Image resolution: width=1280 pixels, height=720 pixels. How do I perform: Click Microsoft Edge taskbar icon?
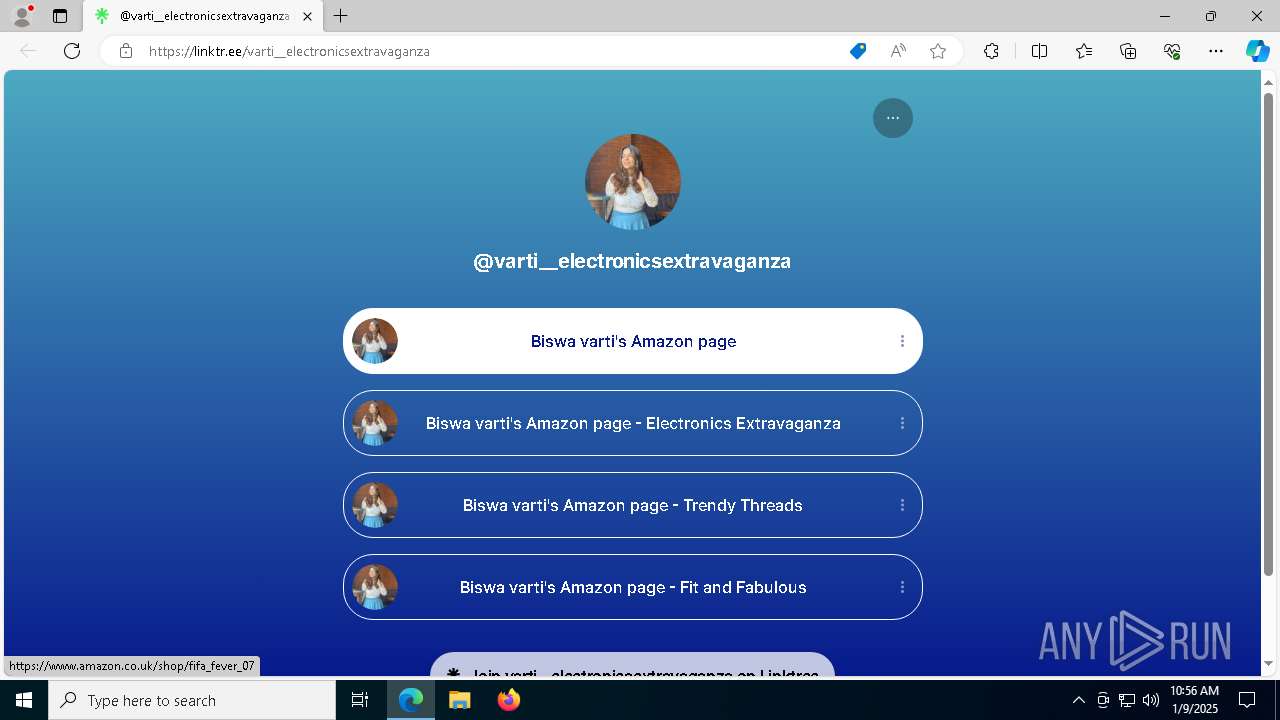(x=411, y=700)
